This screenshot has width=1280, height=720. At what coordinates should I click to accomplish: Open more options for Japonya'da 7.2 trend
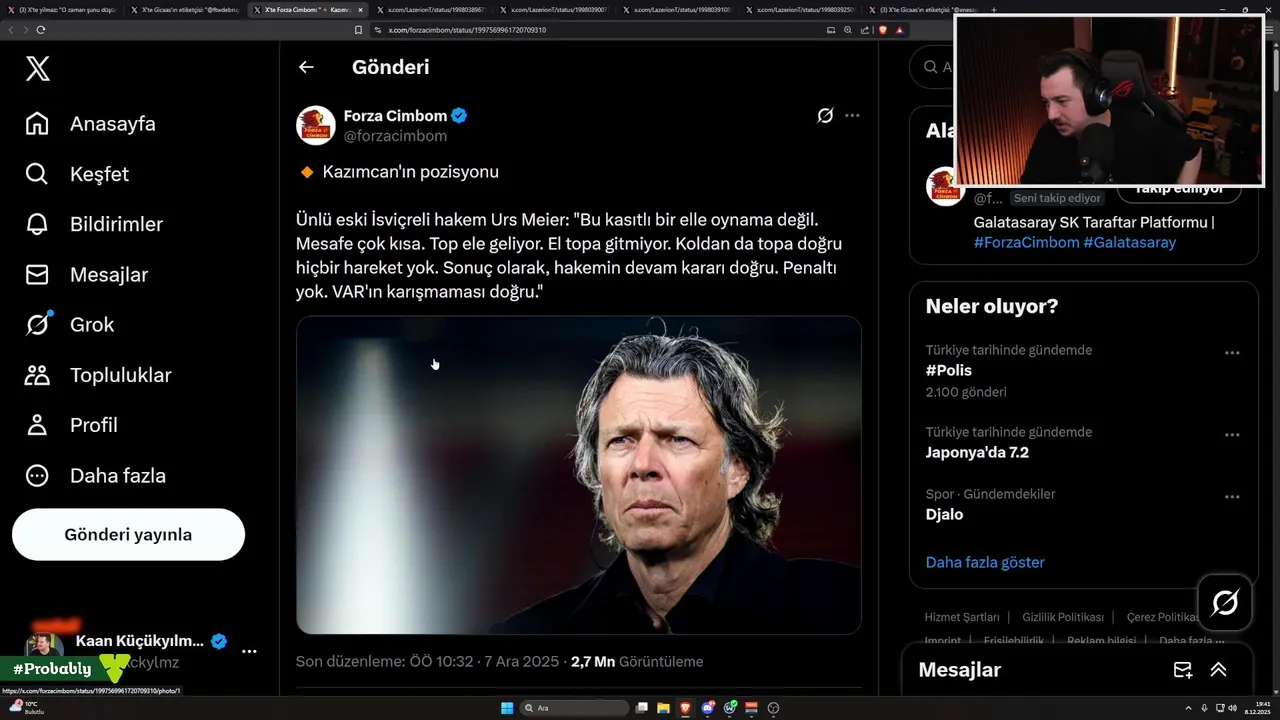point(1232,434)
